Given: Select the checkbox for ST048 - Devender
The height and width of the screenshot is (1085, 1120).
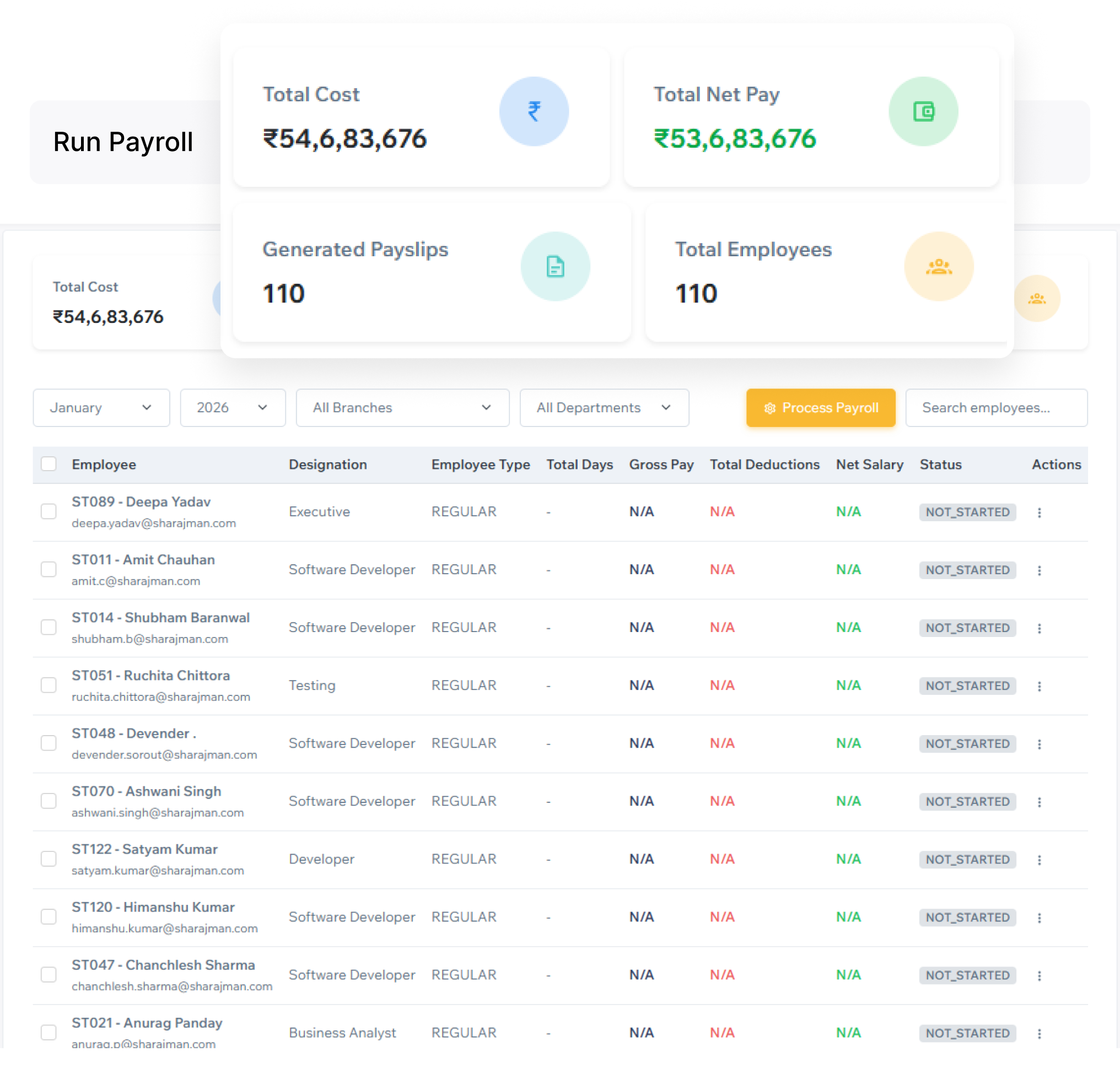Looking at the screenshot, I should tap(49, 743).
